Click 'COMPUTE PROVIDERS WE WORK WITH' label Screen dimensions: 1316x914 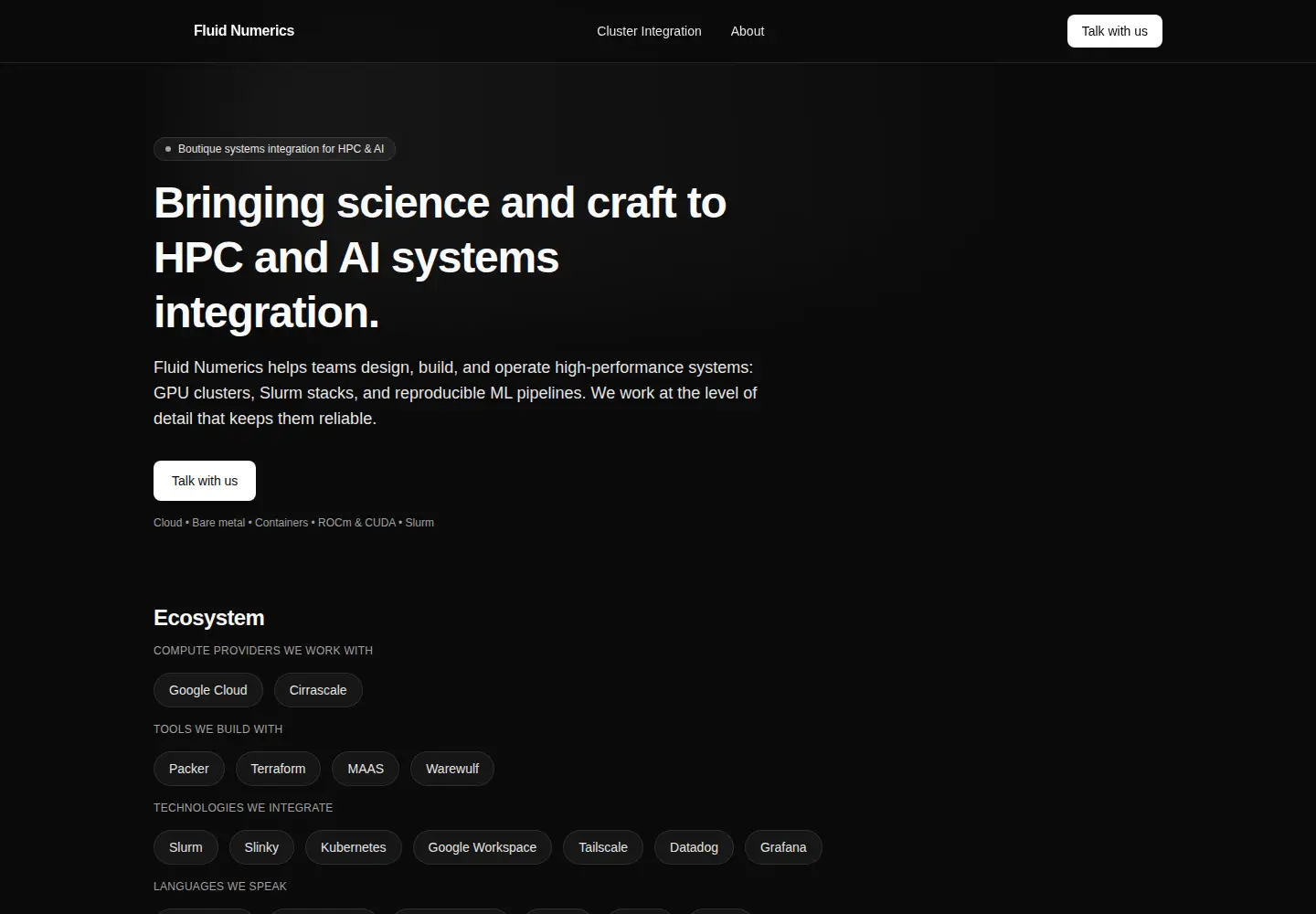pos(263,651)
